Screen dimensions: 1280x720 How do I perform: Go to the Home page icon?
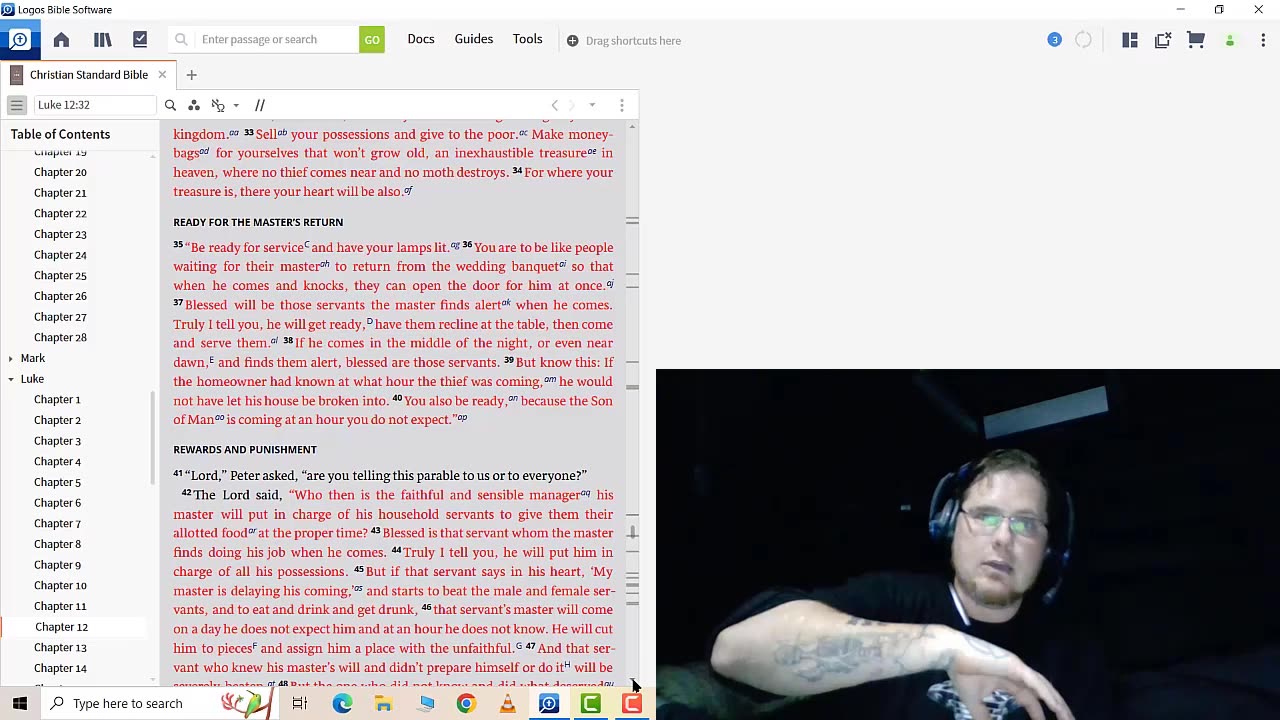point(61,40)
